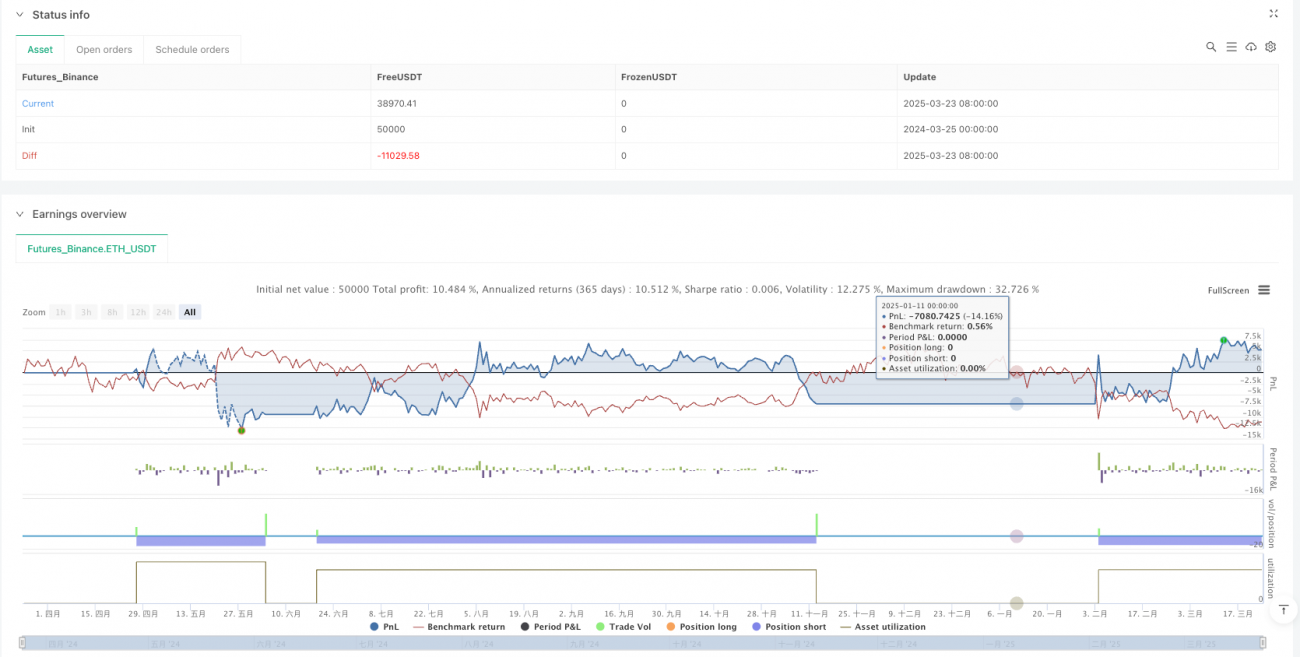Click the cloud download icon
This screenshot has height=657, width=1300.
tap(1251, 47)
